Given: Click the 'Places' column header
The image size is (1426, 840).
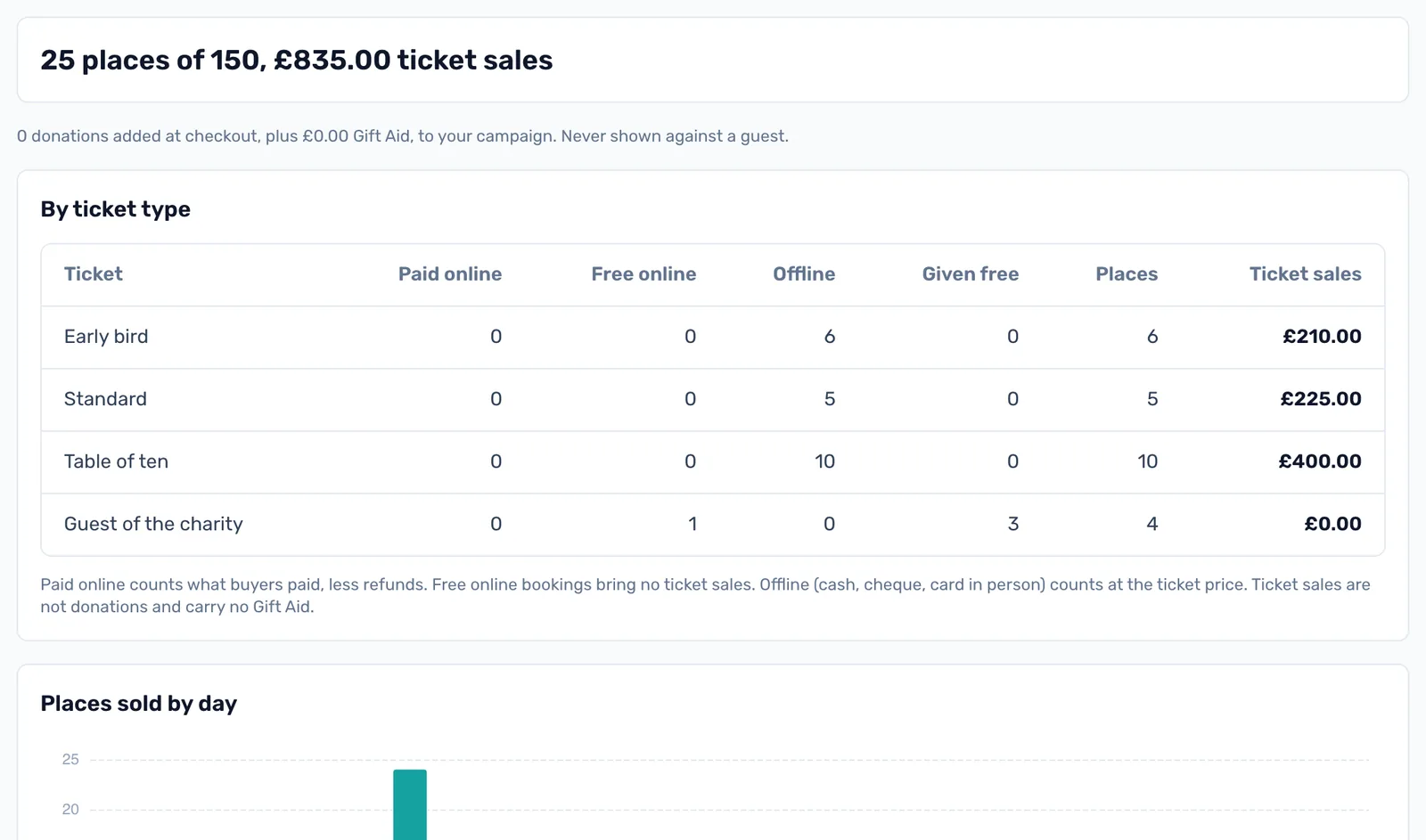Looking at the screenshot, I should pos(1127,274).
